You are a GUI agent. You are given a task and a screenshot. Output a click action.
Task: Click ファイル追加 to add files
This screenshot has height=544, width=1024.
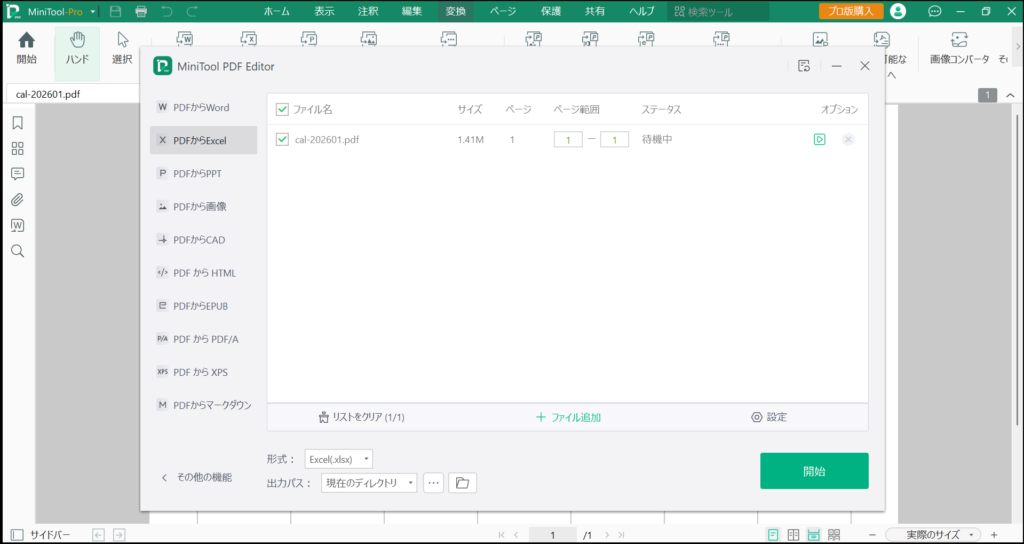568,417
